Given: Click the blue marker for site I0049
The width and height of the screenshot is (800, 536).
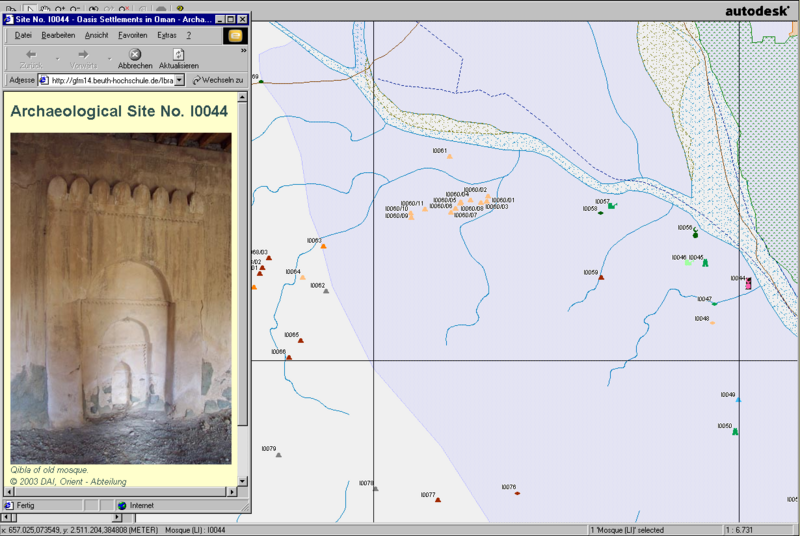Looking at the screenshot, I should click(739, 400).
